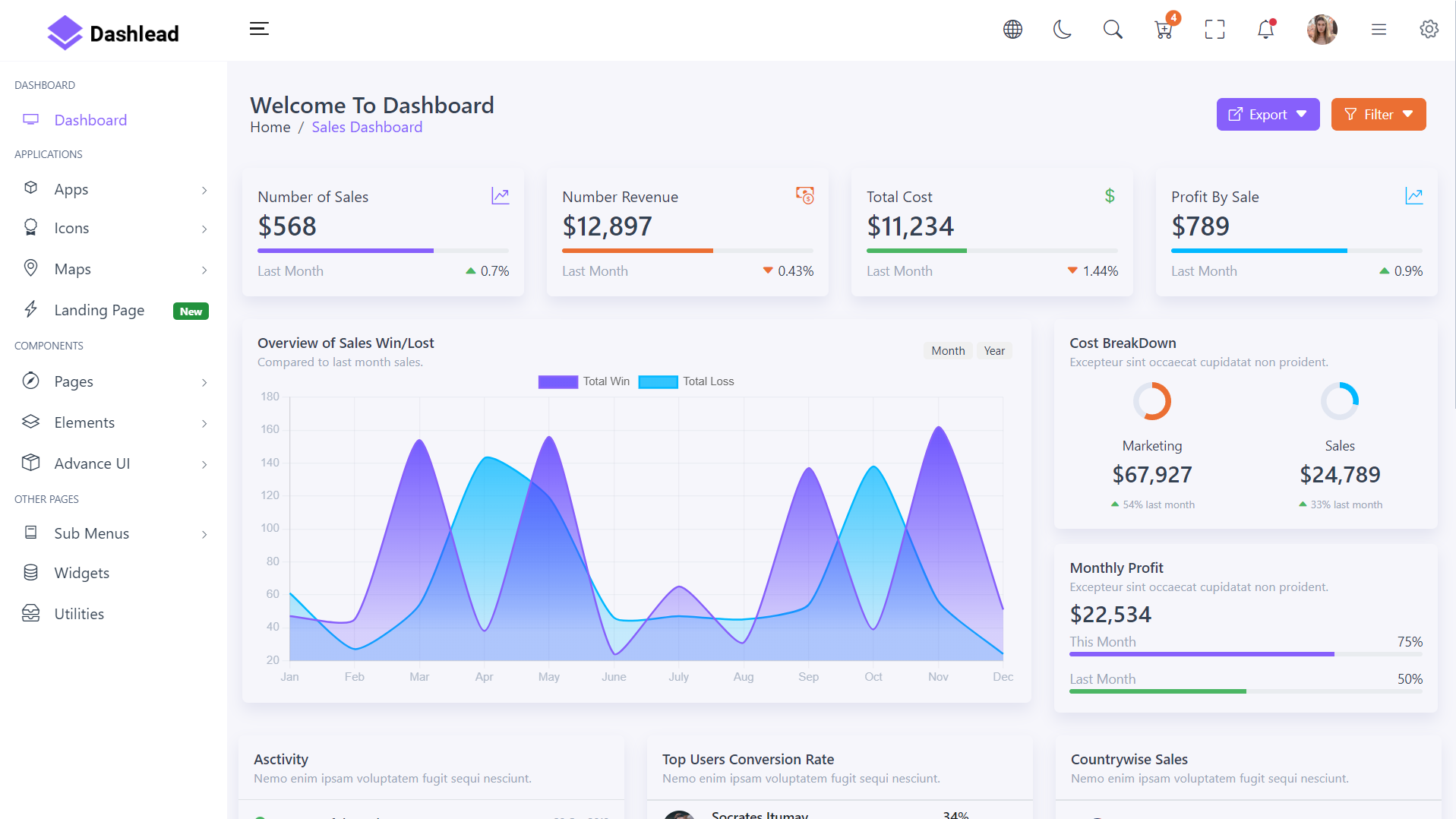Click This Month profit progress bar

pos(1246,654)
